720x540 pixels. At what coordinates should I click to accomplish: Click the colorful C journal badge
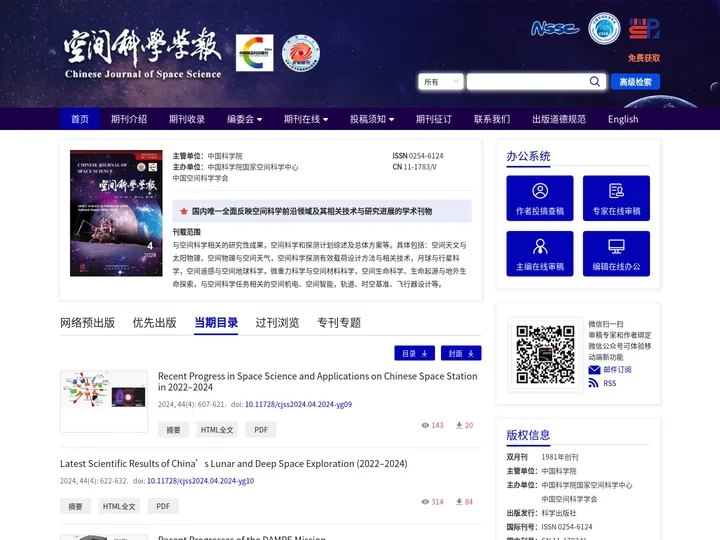click(254, 53)
